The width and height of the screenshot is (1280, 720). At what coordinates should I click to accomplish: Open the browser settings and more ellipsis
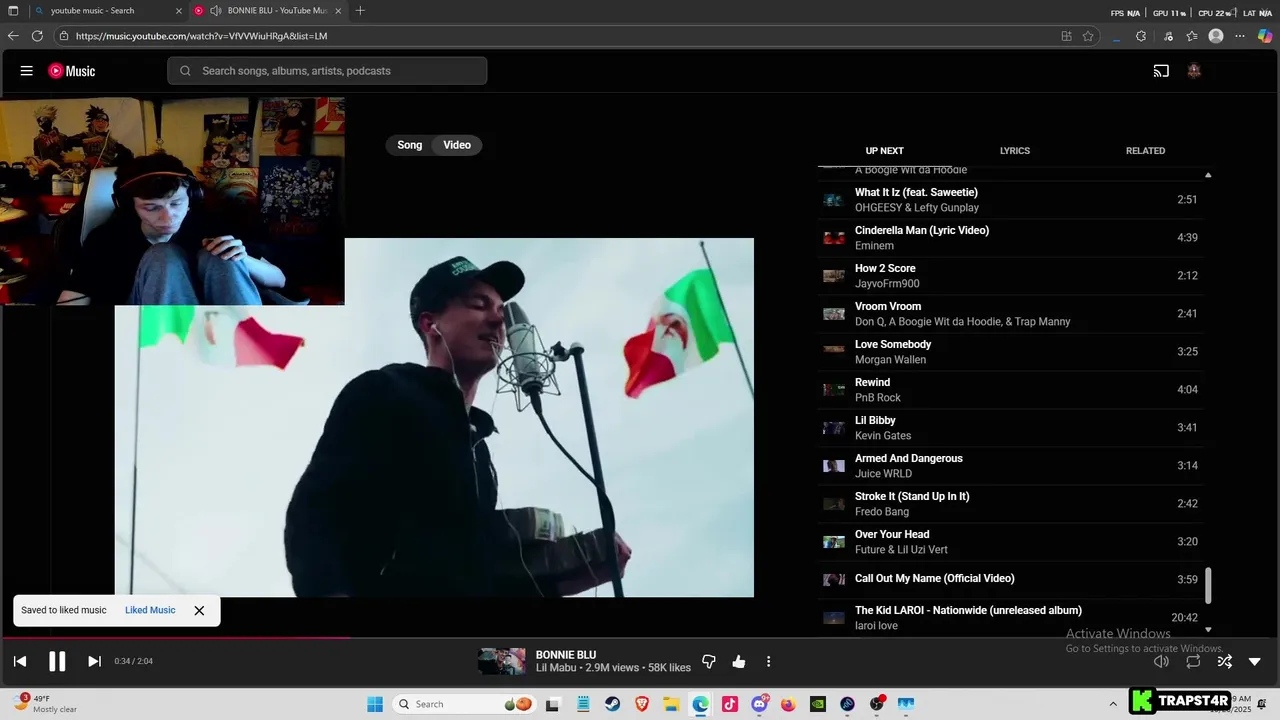[1240, 36]
